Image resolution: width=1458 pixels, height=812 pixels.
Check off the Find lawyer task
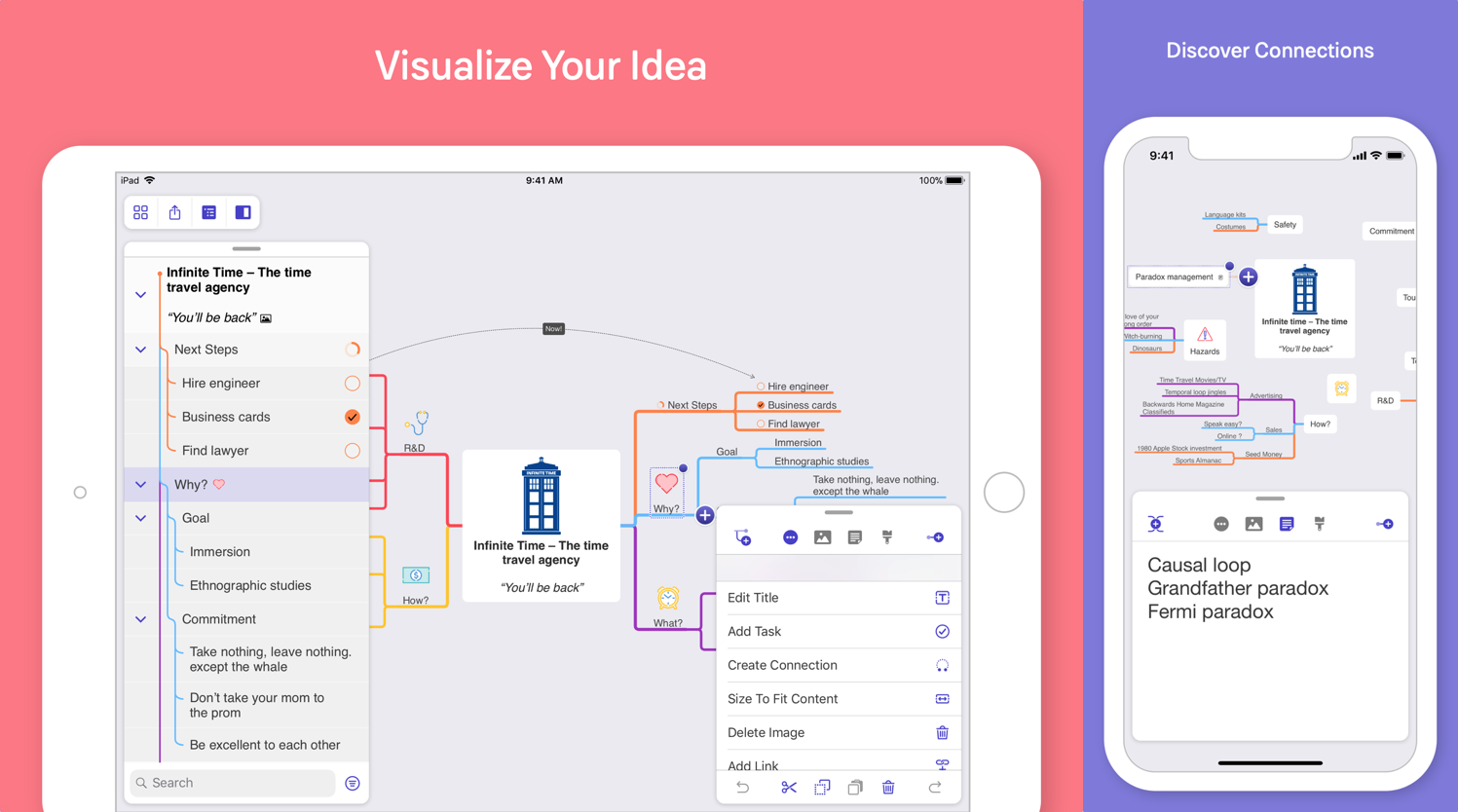[x=352, y=450]
